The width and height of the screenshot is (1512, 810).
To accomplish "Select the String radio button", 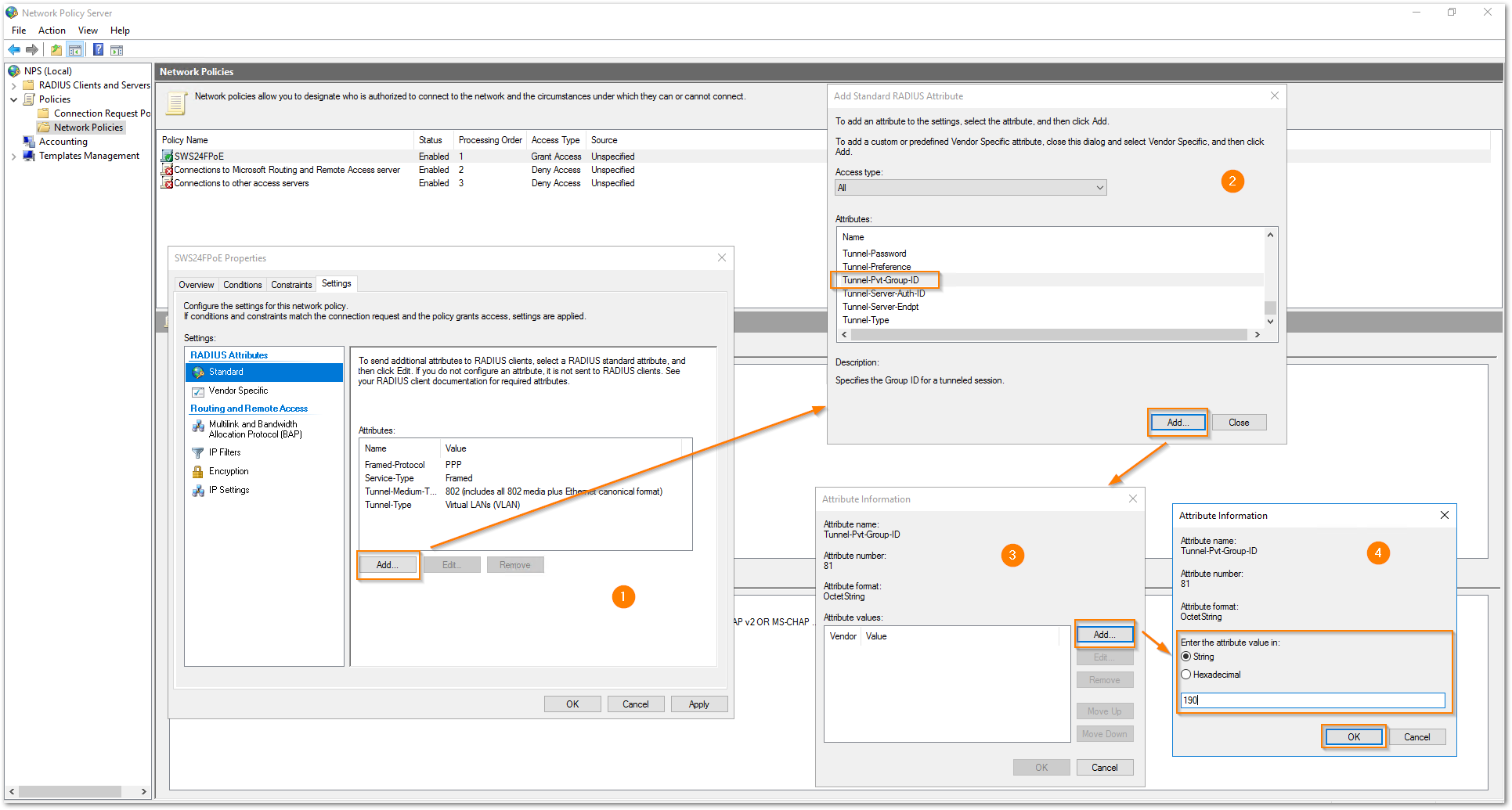I will (1186, 657).
